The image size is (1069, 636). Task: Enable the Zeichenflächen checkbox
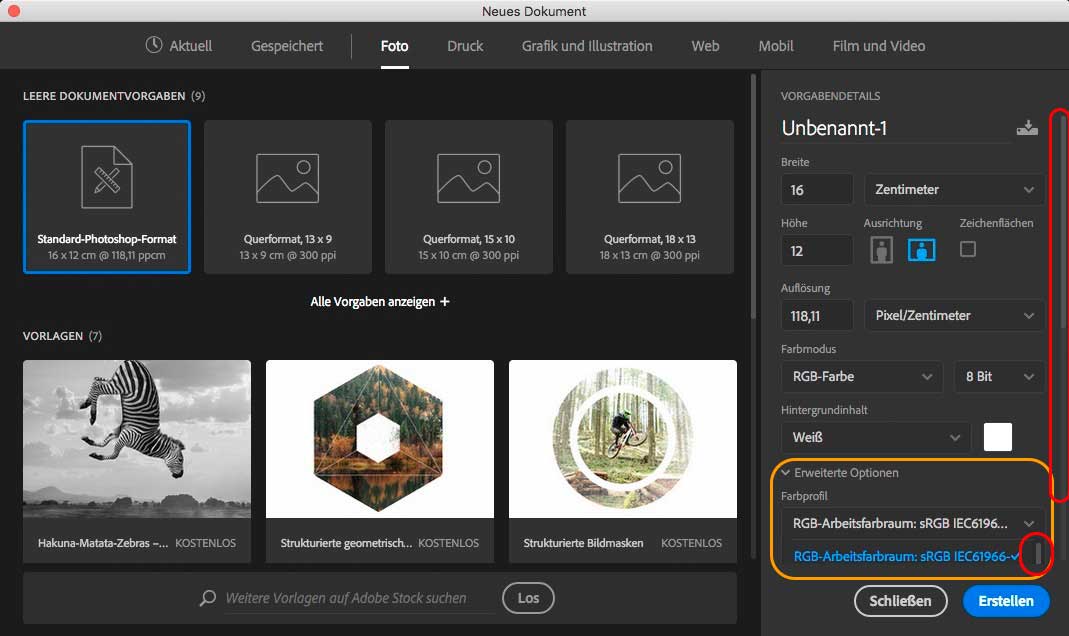pyautogui.click(x=967, y=249)
